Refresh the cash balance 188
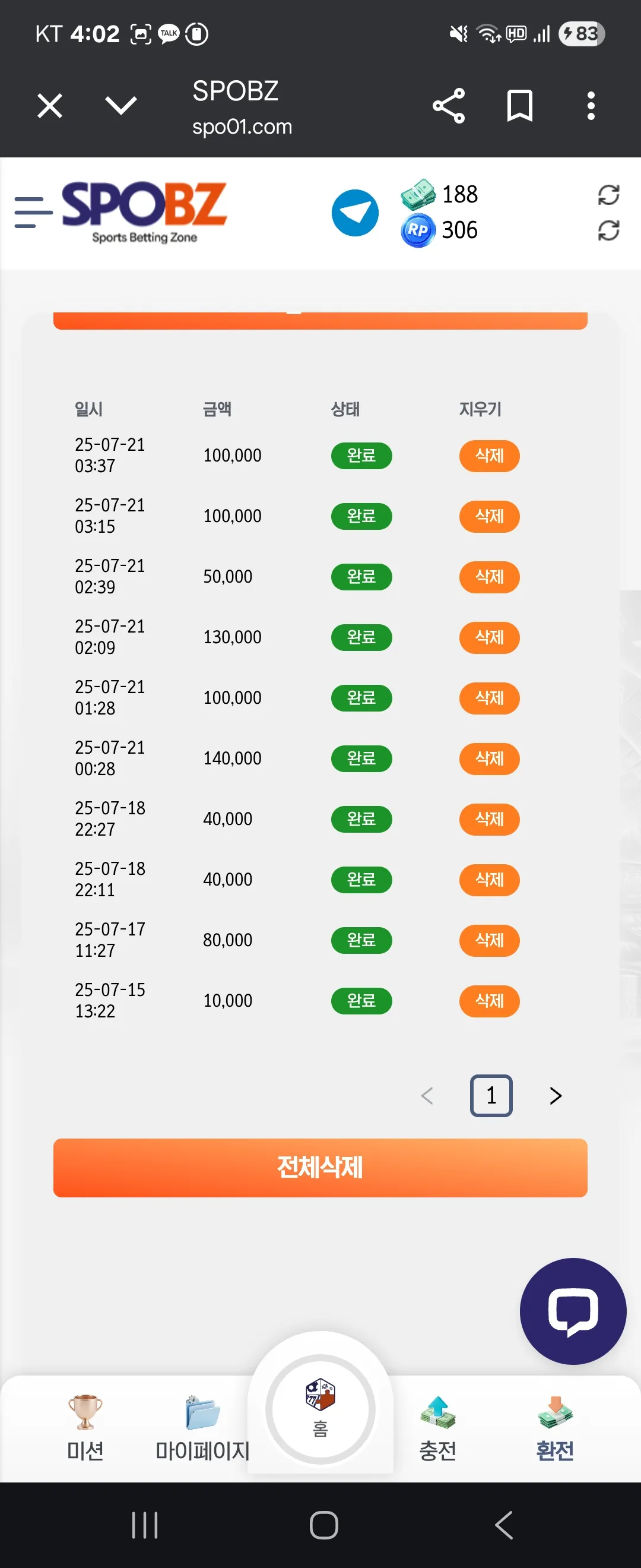Image resolution: width=641 pixels, height=1568 pixels. [608, 195]
